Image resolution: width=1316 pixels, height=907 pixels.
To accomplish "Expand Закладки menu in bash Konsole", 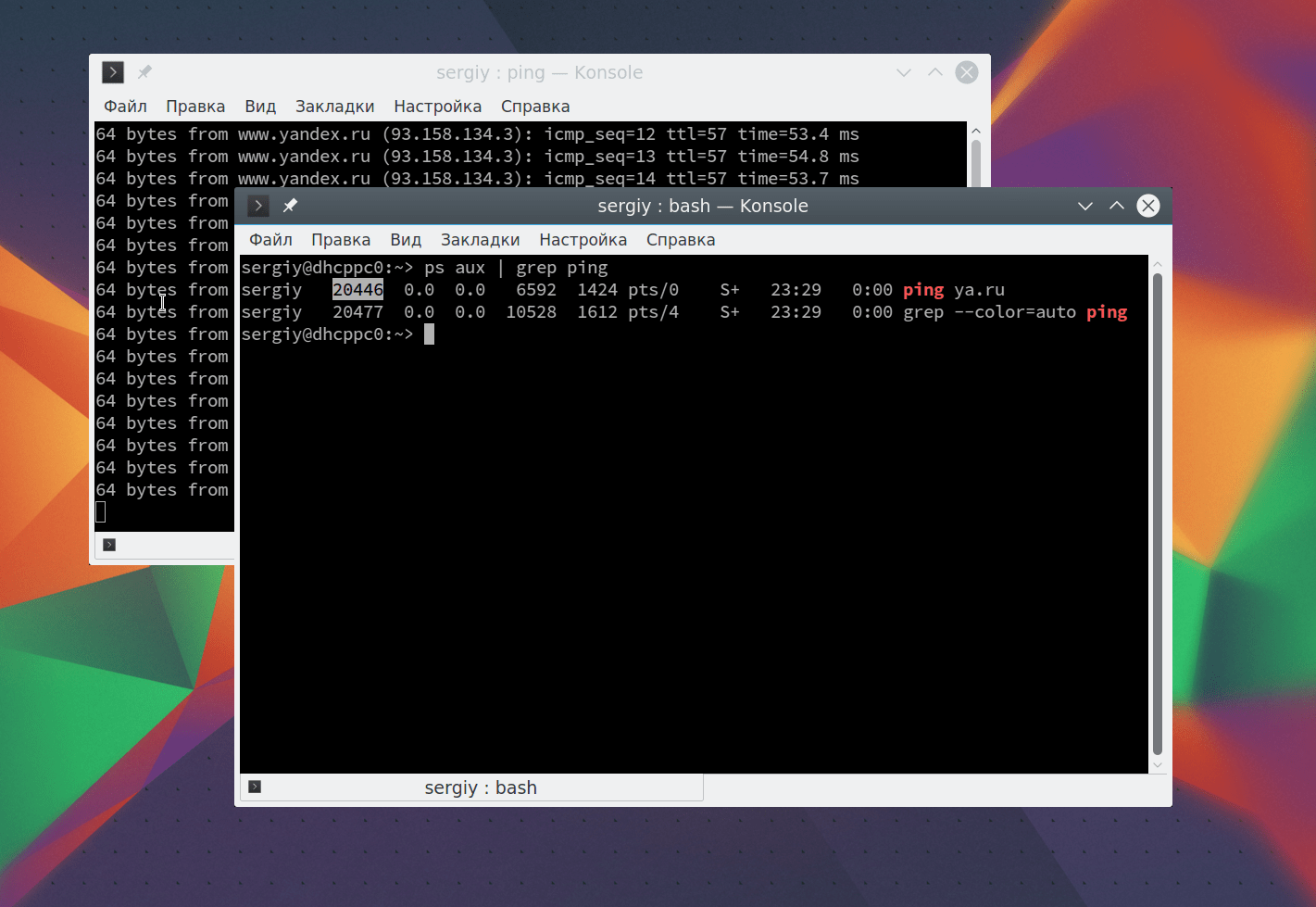I will coord(480,240).
